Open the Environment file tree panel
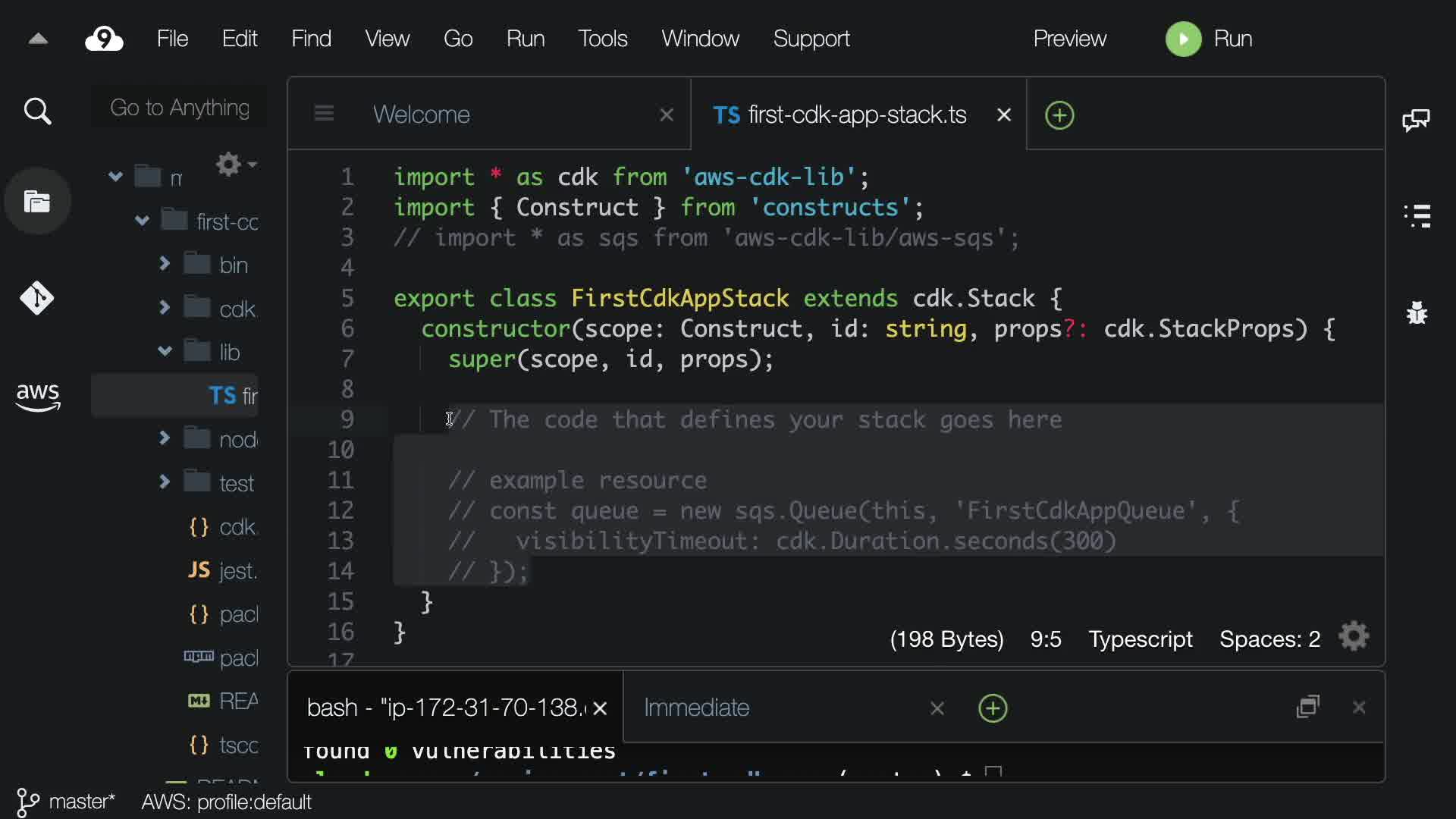 pyautogui.click(x=37, y=202)
